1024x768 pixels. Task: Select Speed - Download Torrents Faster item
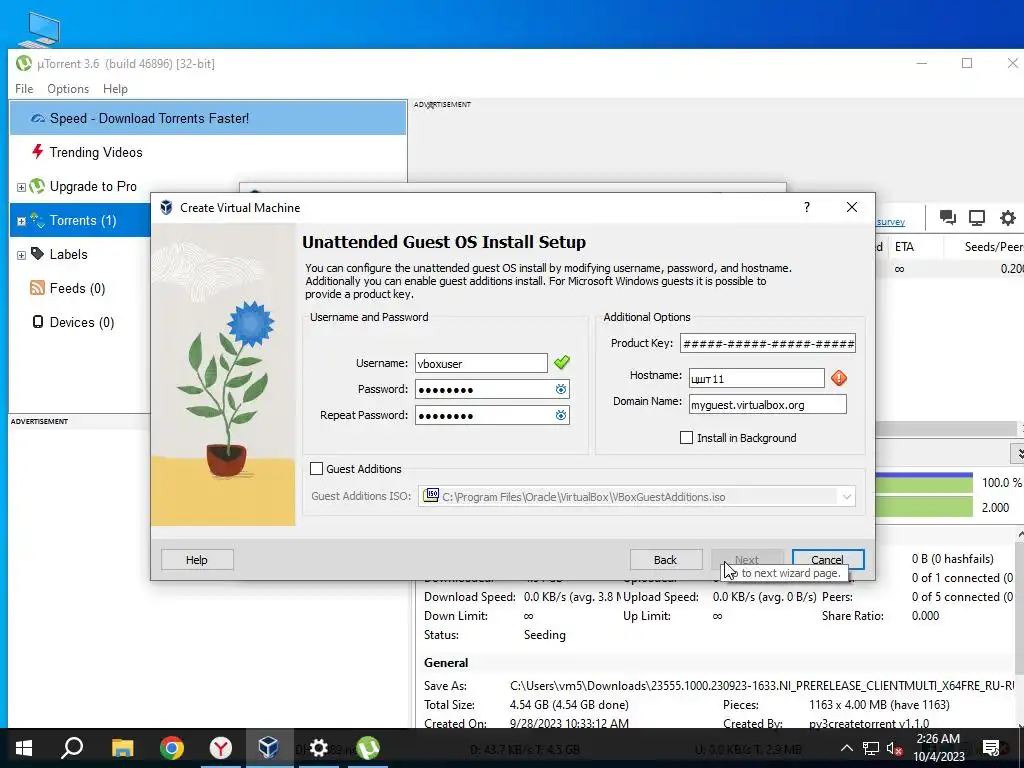pos(208,118)
